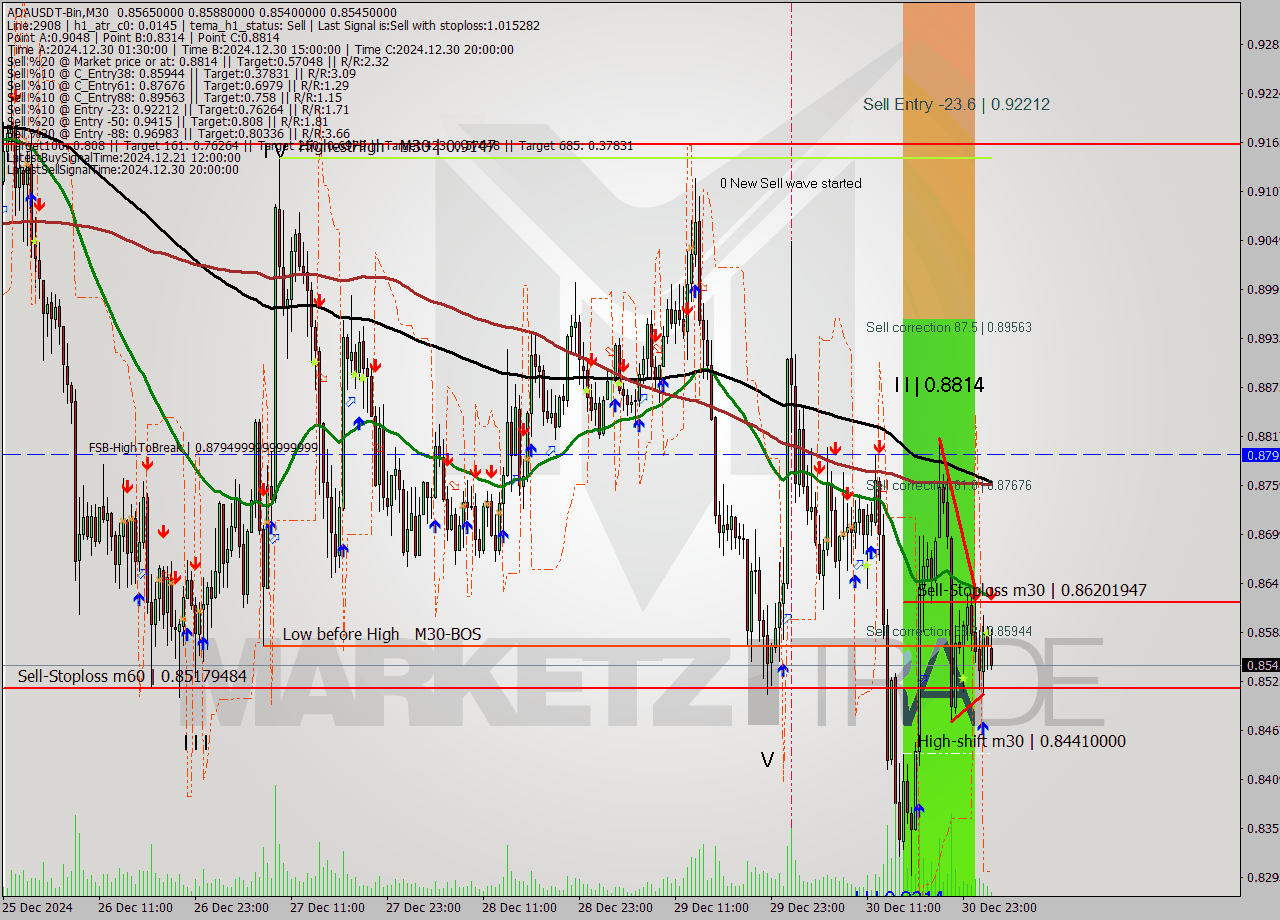Select the 'Sell correction 87.5 | 0.89563' label
This screenshot has height=920, width=1280.
pyautogui.click(x=949, y=327)
